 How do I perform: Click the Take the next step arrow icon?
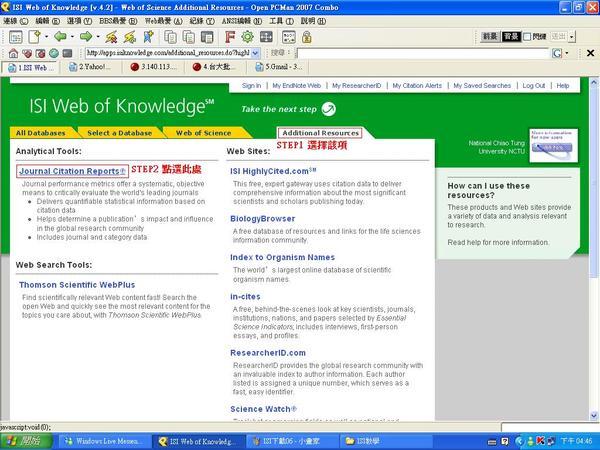[x=328, y=109]
